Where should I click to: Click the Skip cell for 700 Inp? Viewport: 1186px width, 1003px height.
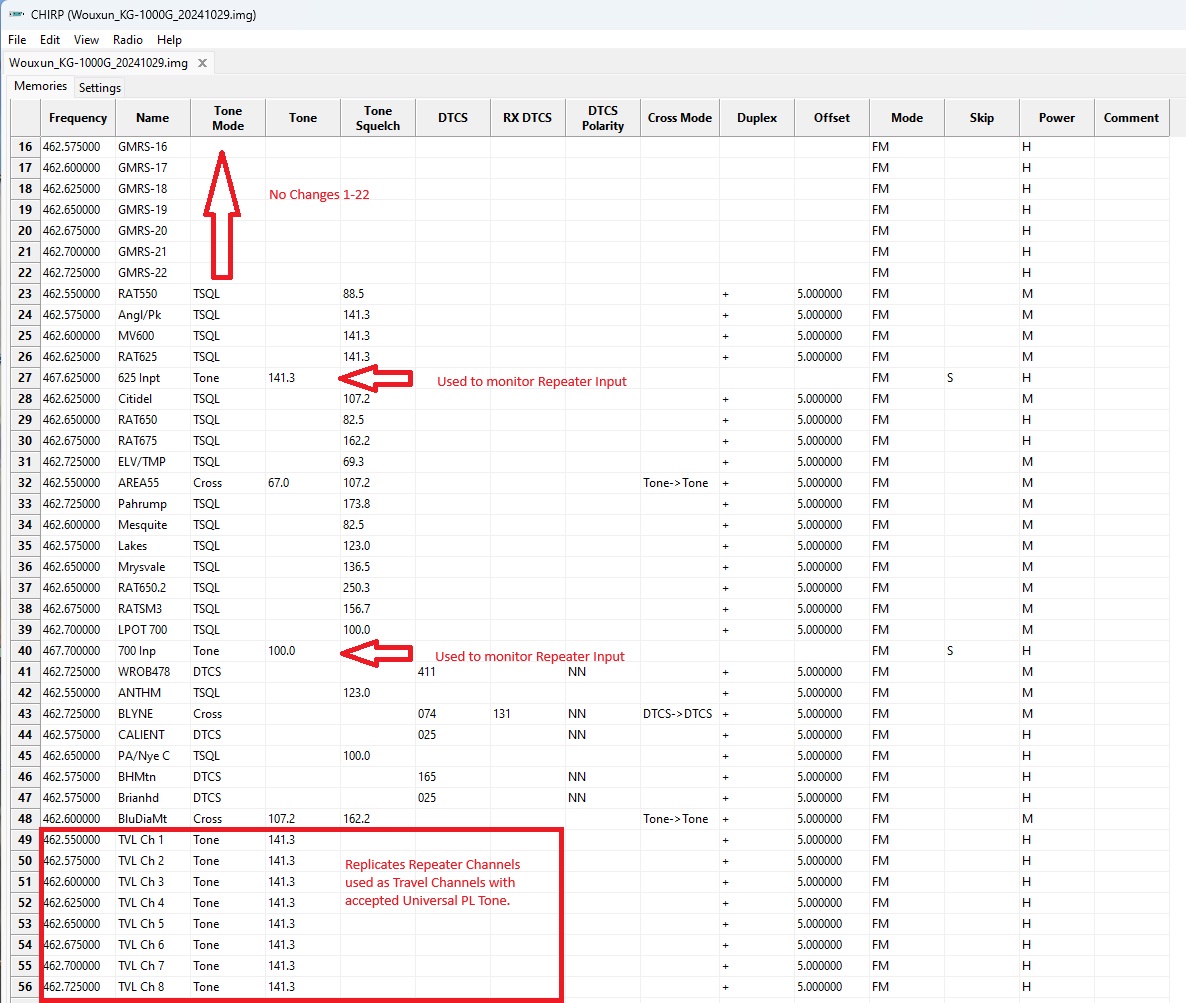(x=981, y=651)
